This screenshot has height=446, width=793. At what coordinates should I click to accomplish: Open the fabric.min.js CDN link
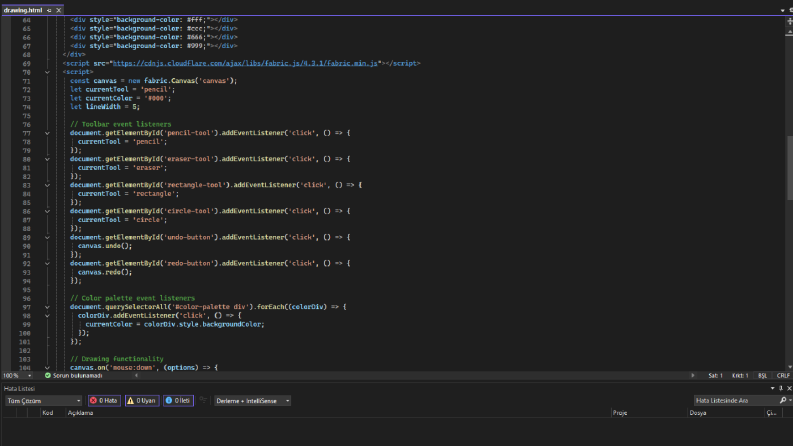point(245,63)
